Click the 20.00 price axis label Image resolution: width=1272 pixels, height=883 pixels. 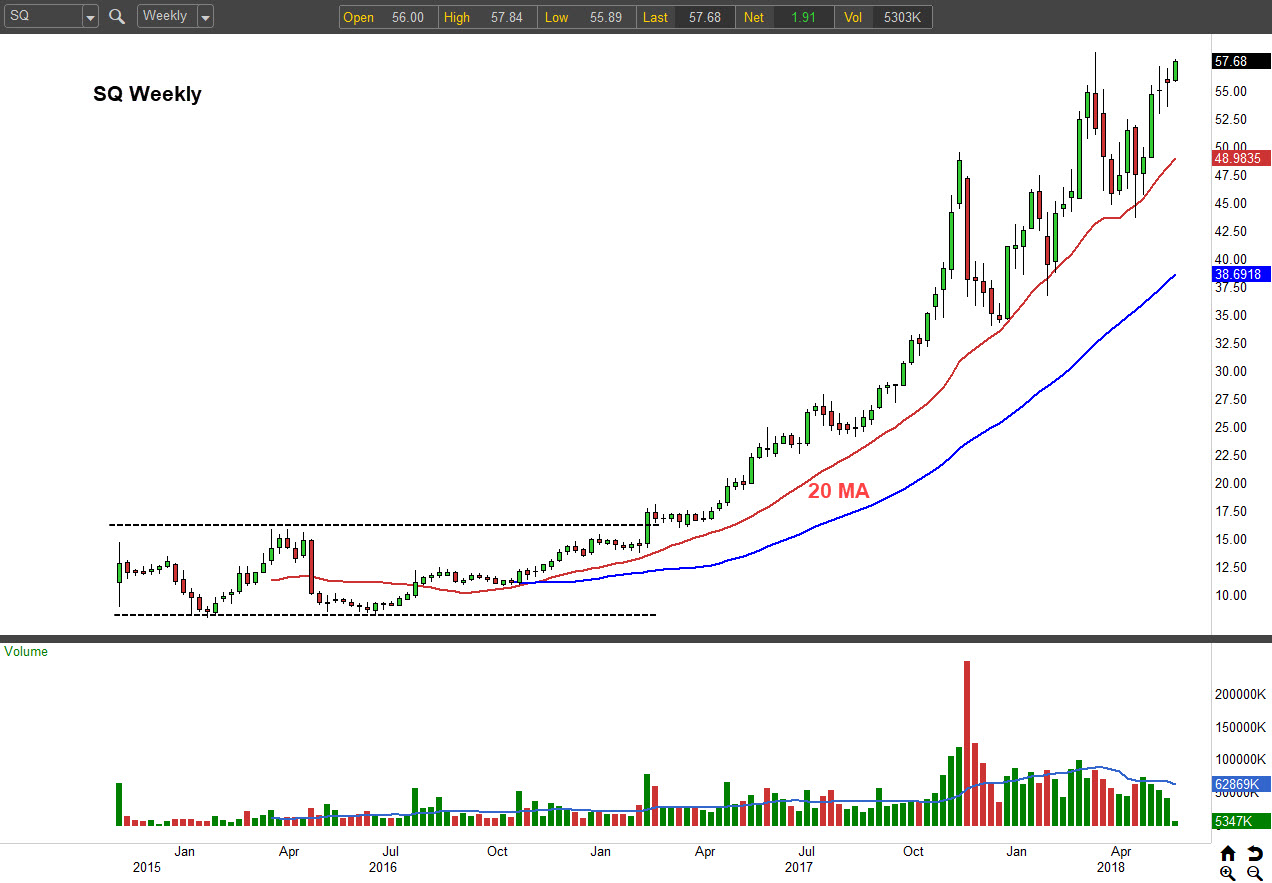1230,483
